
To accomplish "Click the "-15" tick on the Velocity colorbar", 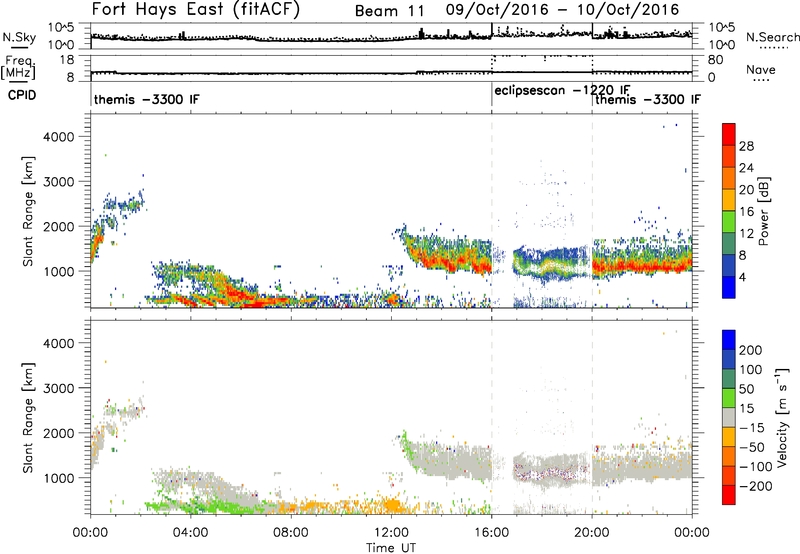I will (752, 427).
